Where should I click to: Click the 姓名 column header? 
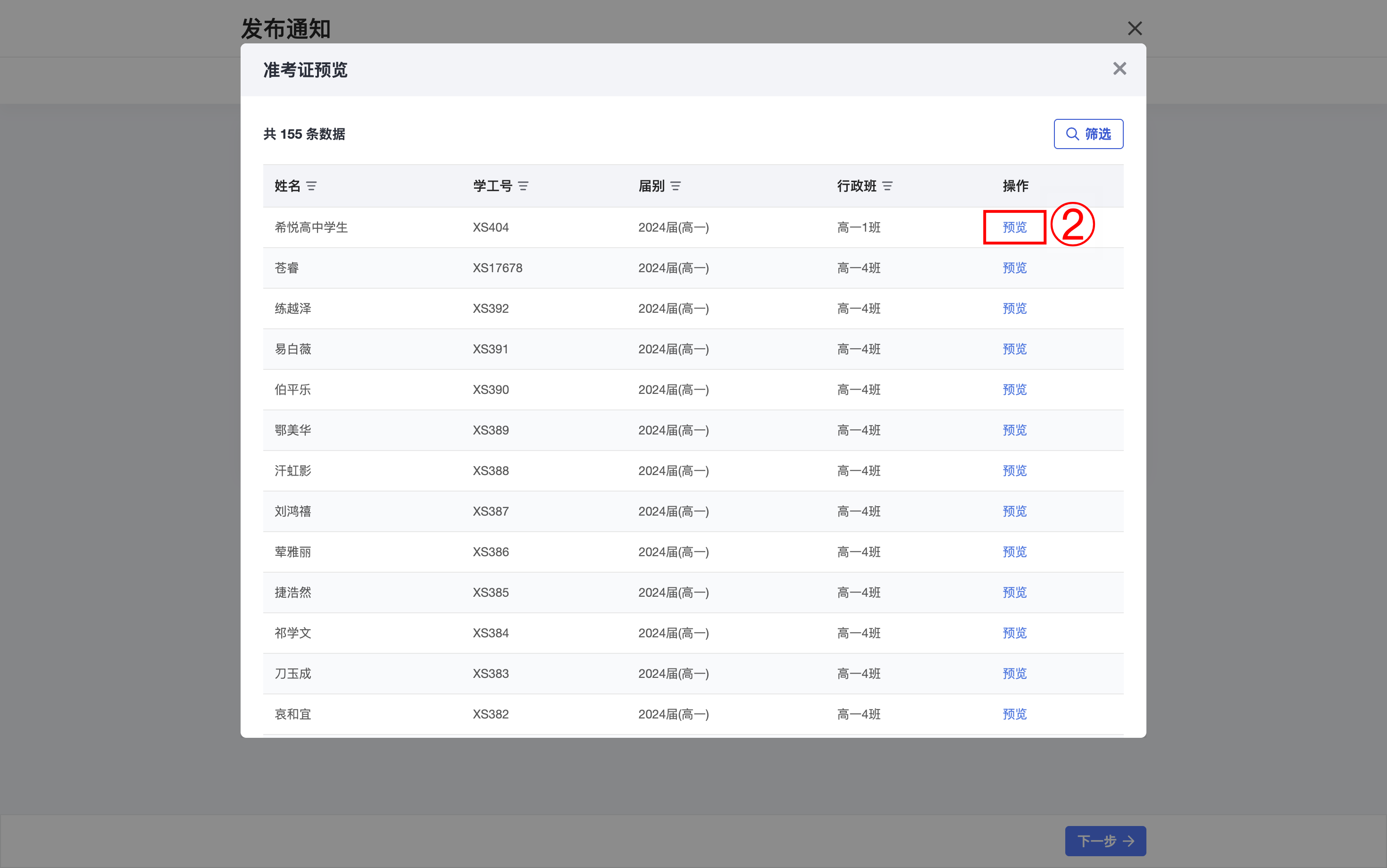click(x=288, y=186)
